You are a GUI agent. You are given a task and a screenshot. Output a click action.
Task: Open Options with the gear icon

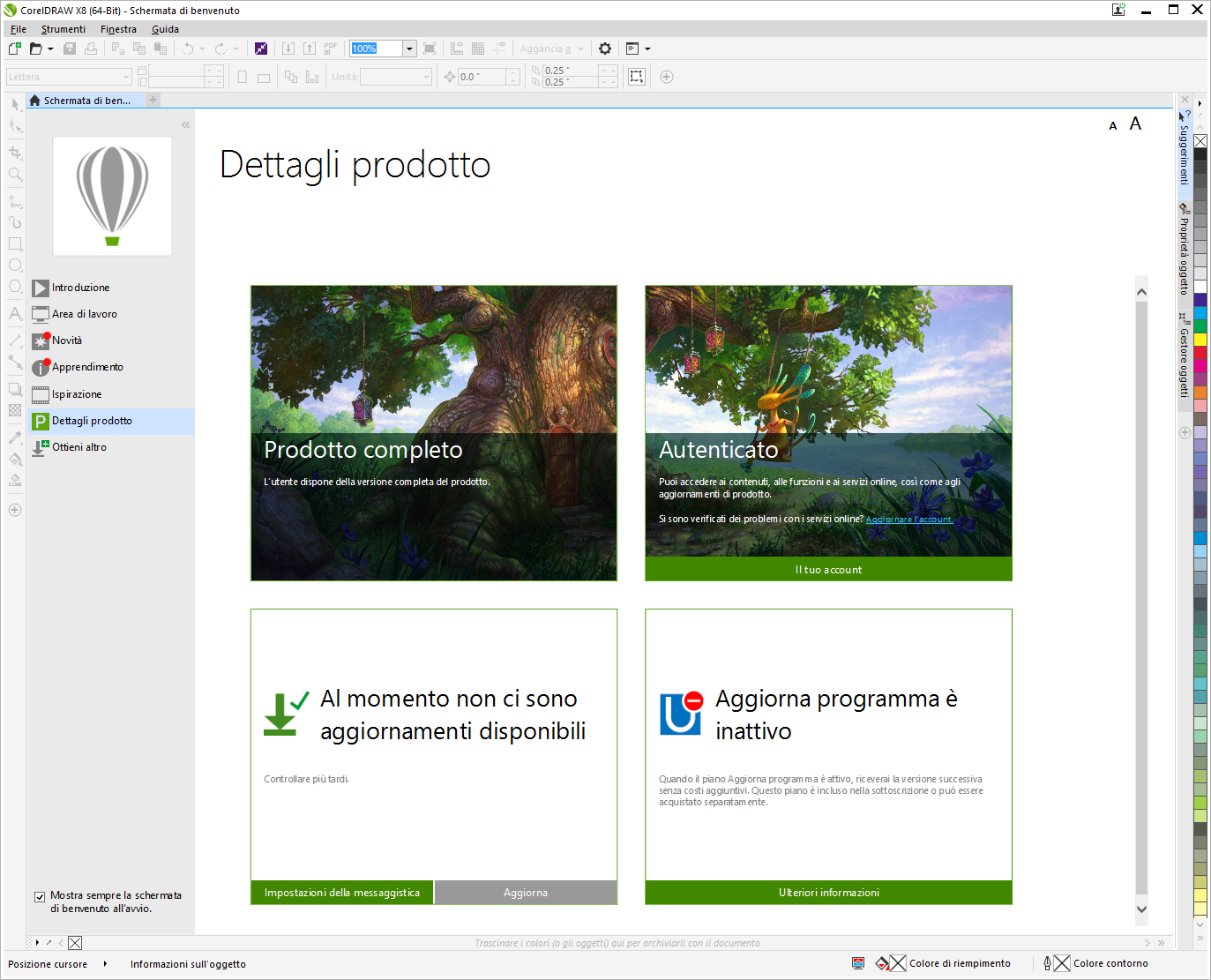coord(605,49)
